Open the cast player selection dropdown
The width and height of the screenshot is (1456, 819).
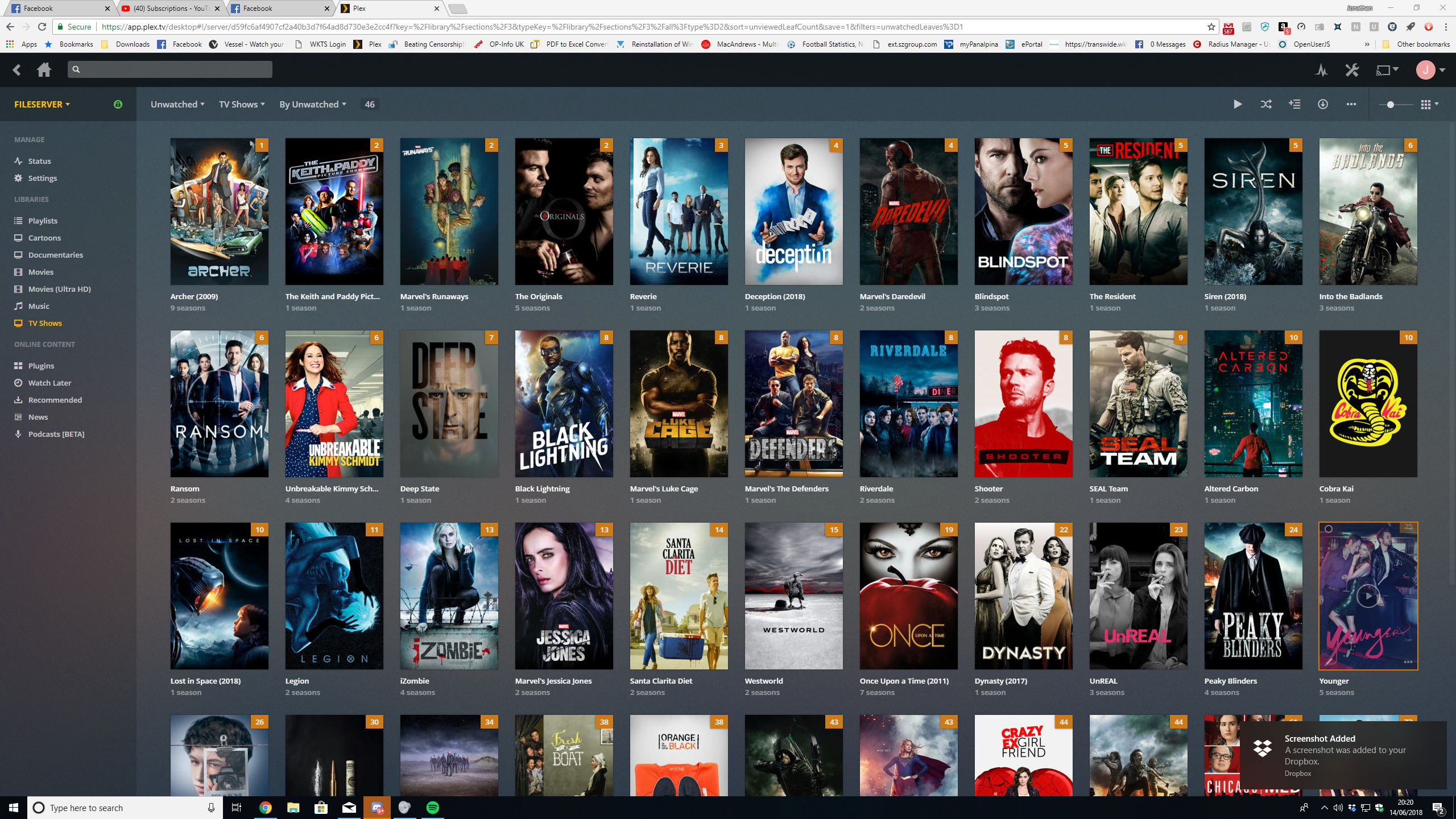coord(1387,70)
